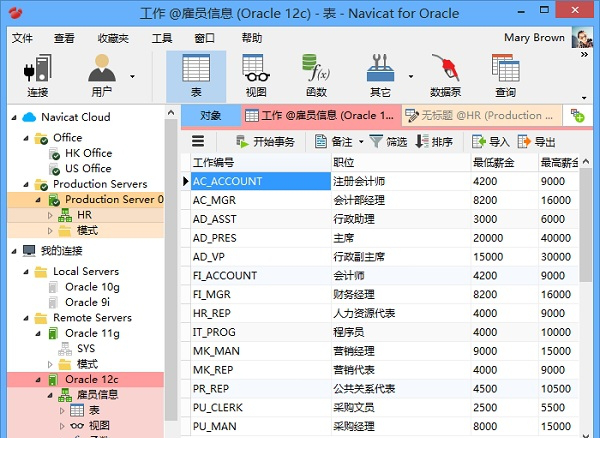Select the Oracle 10g connection
Image resolution: width=600 pixels, height=455 pixels.
pos(92,287)
